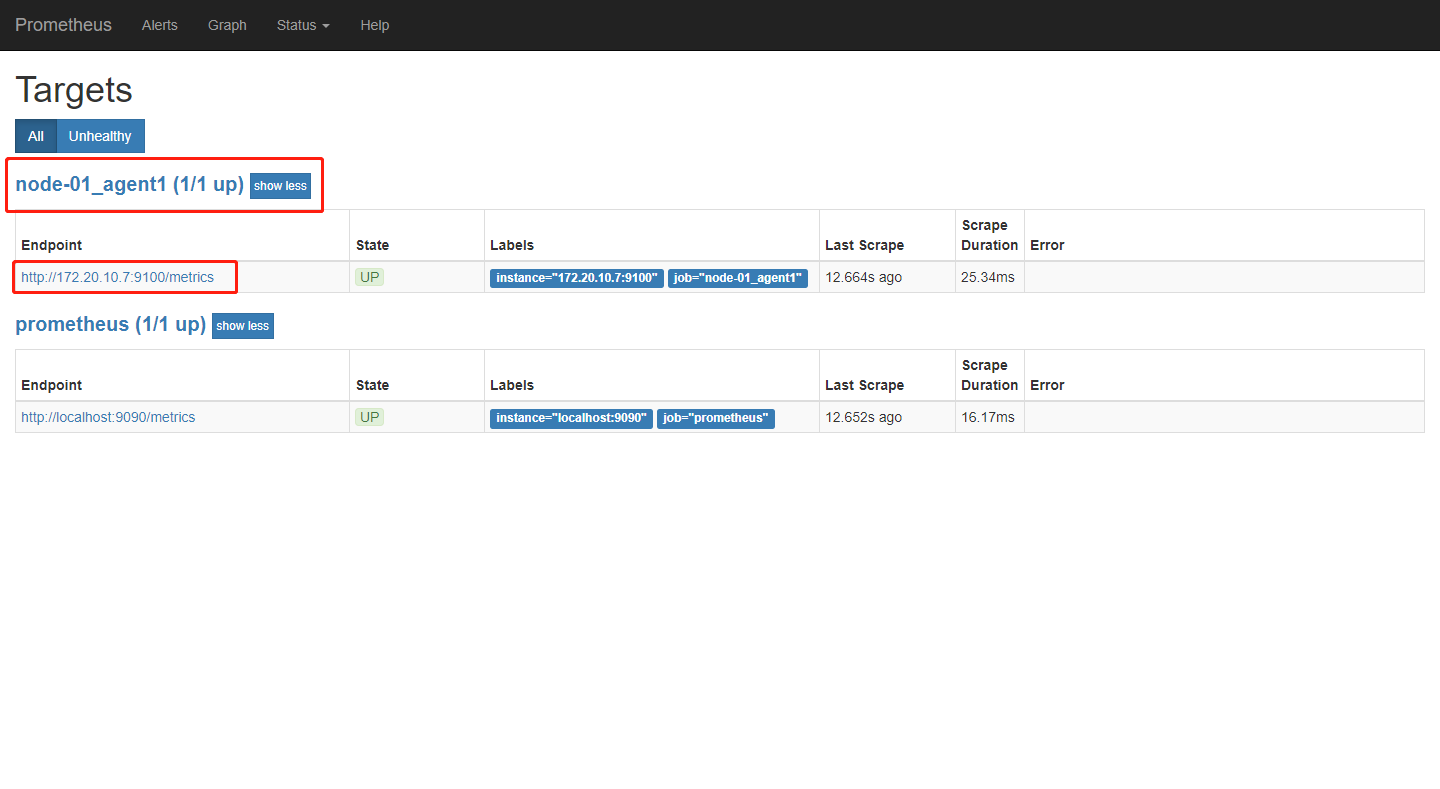1440x789 pixels.
Task: Click the job="node-01_agent1" label badge
Action: (x=738, y=278)
